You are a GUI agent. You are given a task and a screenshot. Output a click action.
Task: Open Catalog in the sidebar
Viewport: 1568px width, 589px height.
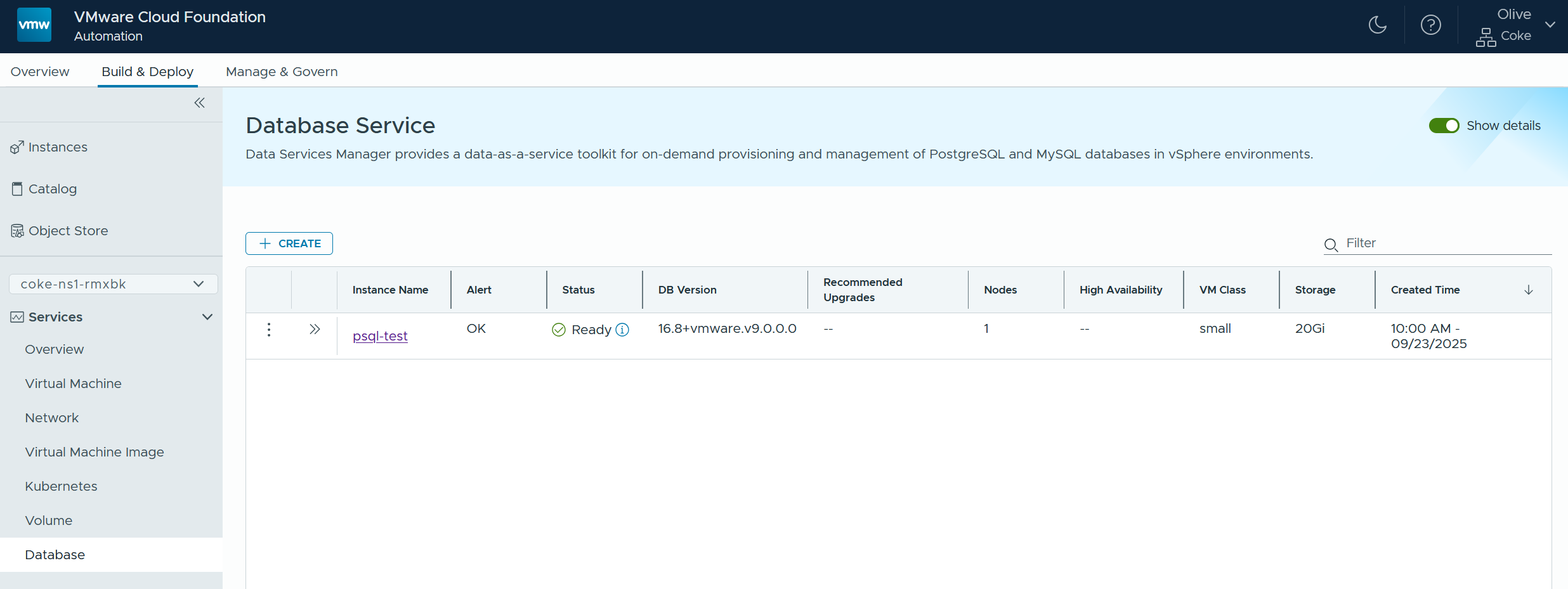click(x=53, y=189)
